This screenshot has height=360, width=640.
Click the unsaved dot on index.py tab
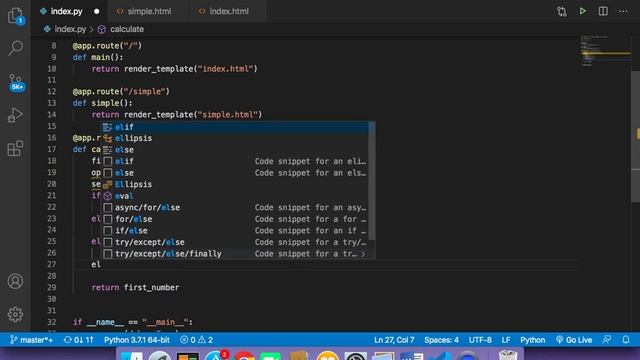click(x=96, y=11)
